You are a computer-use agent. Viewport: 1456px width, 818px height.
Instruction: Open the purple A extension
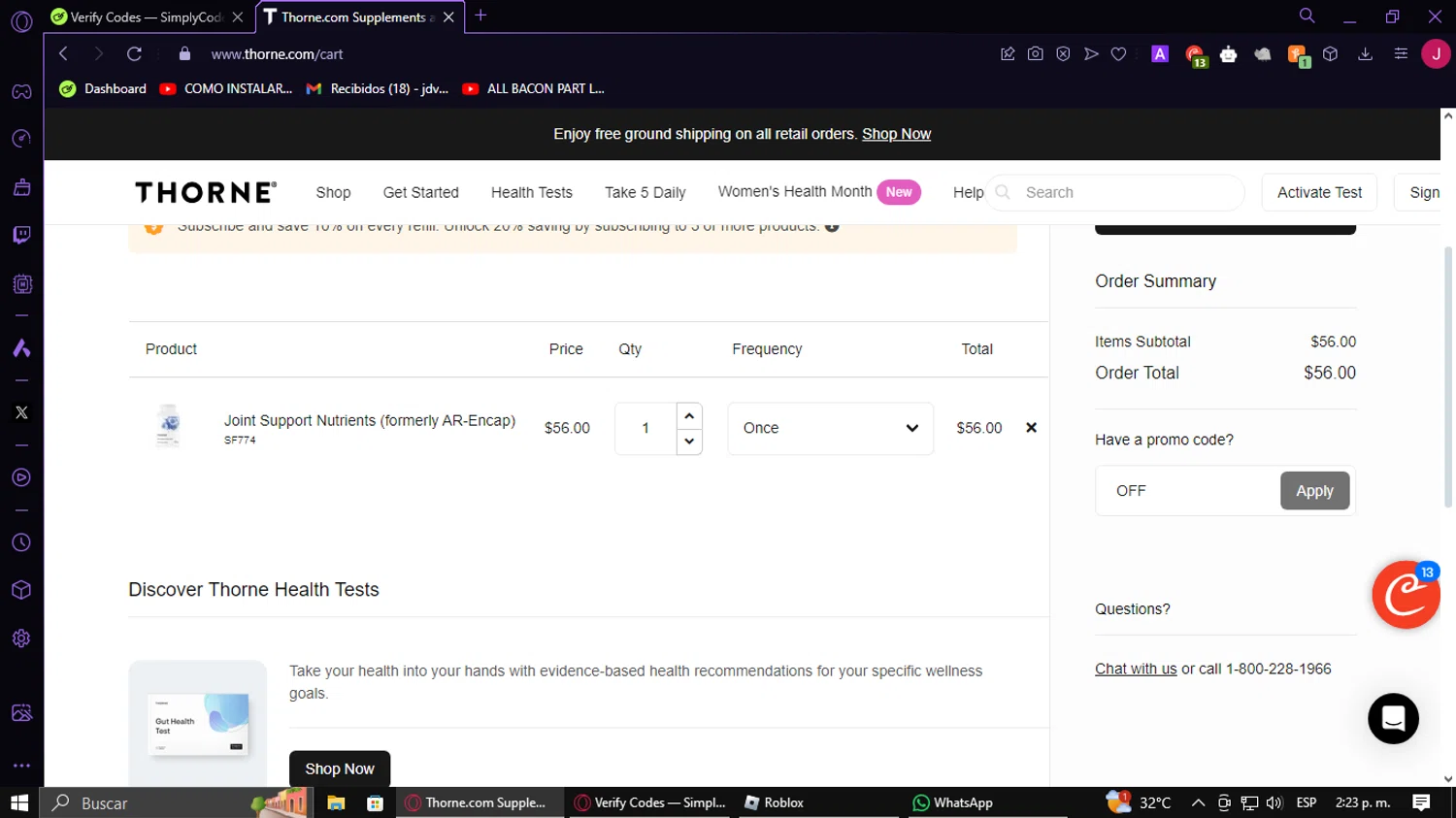coord(1160,54)
